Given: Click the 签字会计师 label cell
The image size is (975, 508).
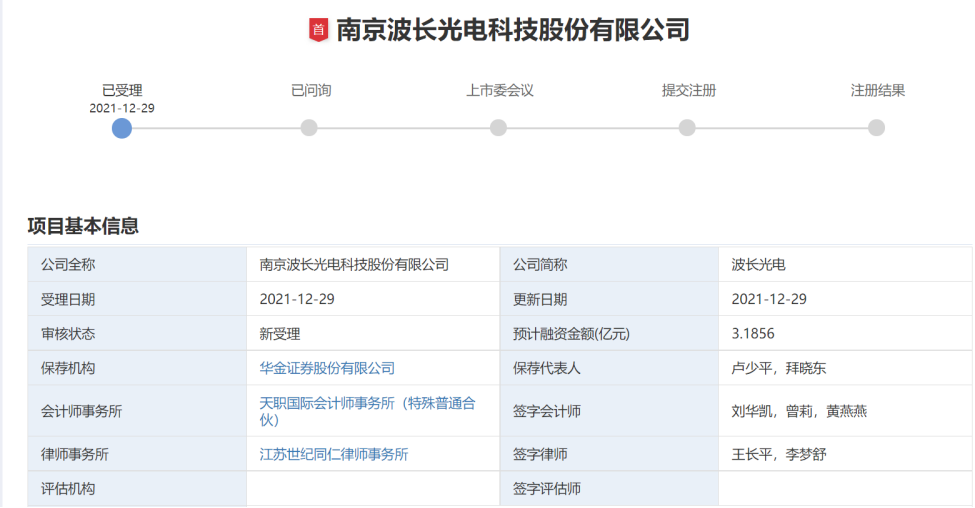Looking at the screenshot, I should point(609,411).
